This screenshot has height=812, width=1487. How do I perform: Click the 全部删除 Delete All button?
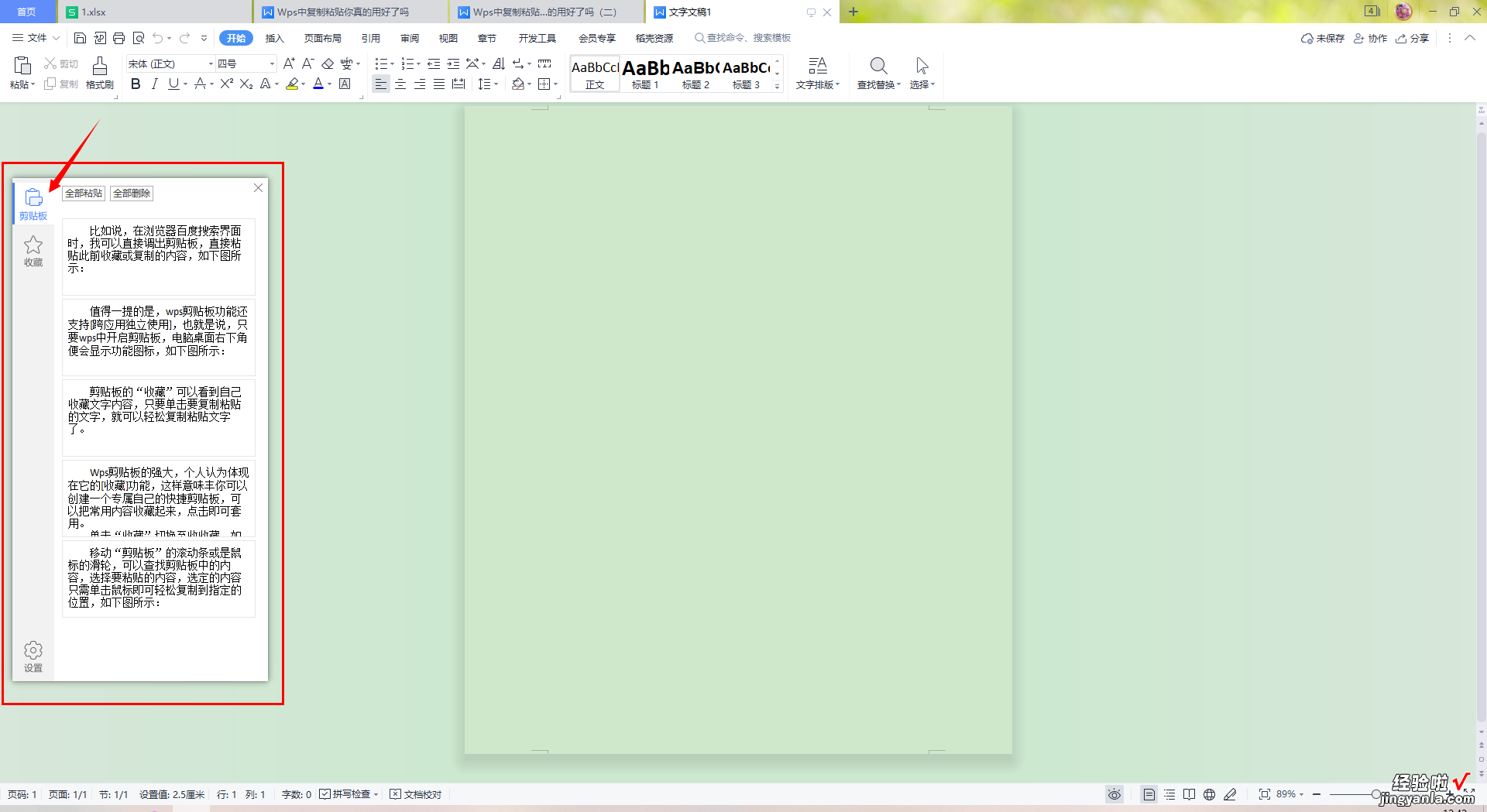132,194
